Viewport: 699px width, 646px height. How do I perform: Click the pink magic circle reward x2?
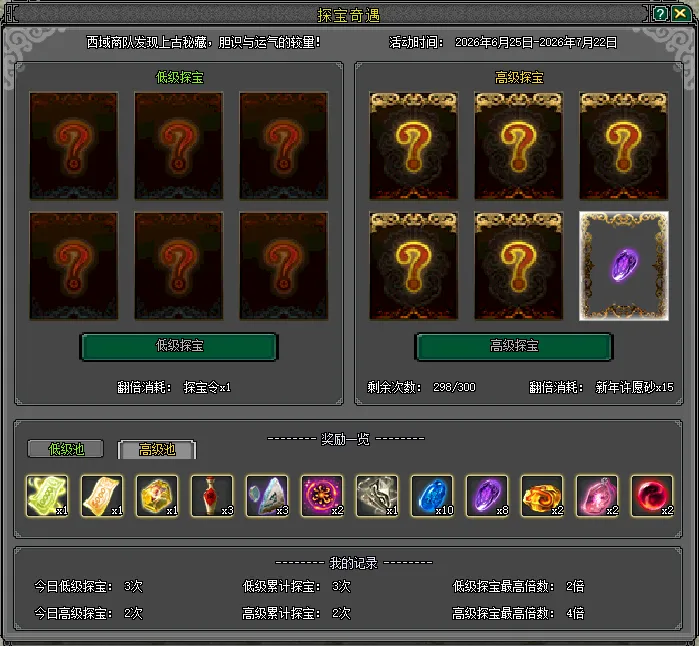(x=322, y=496)
